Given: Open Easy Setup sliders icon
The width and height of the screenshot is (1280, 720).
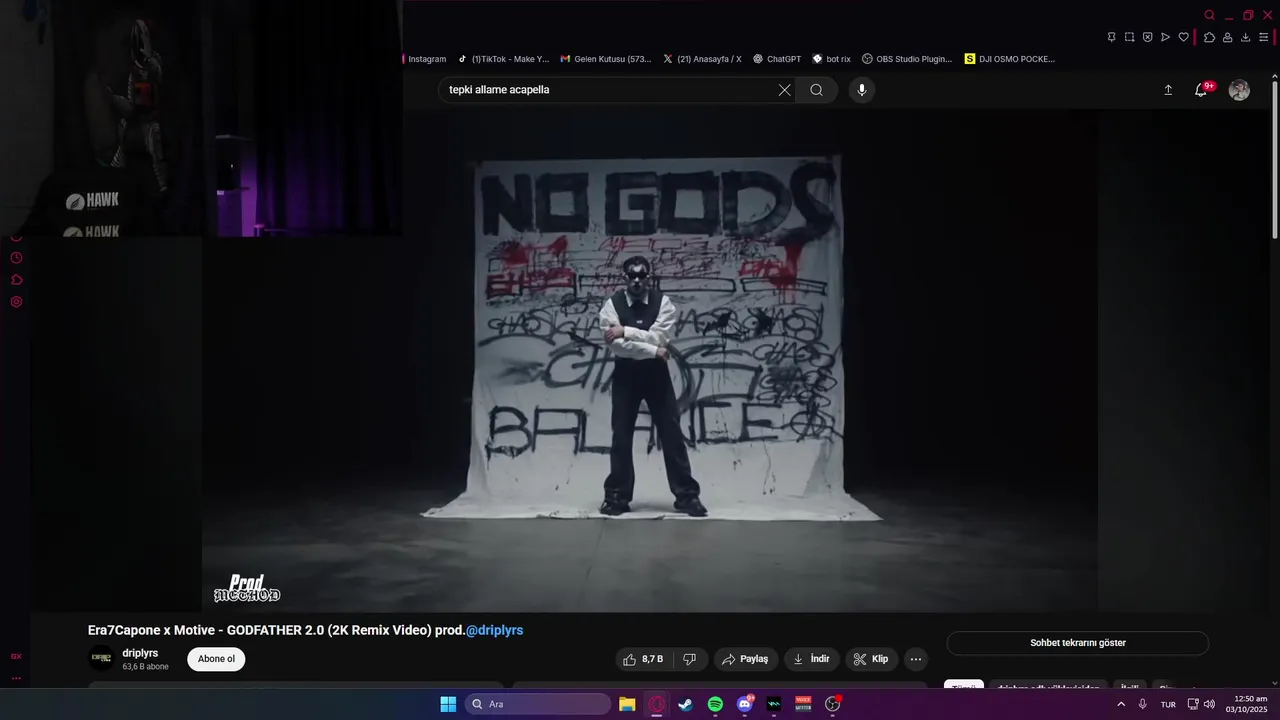Looking at the screenshot, I should pos(1264,37).
